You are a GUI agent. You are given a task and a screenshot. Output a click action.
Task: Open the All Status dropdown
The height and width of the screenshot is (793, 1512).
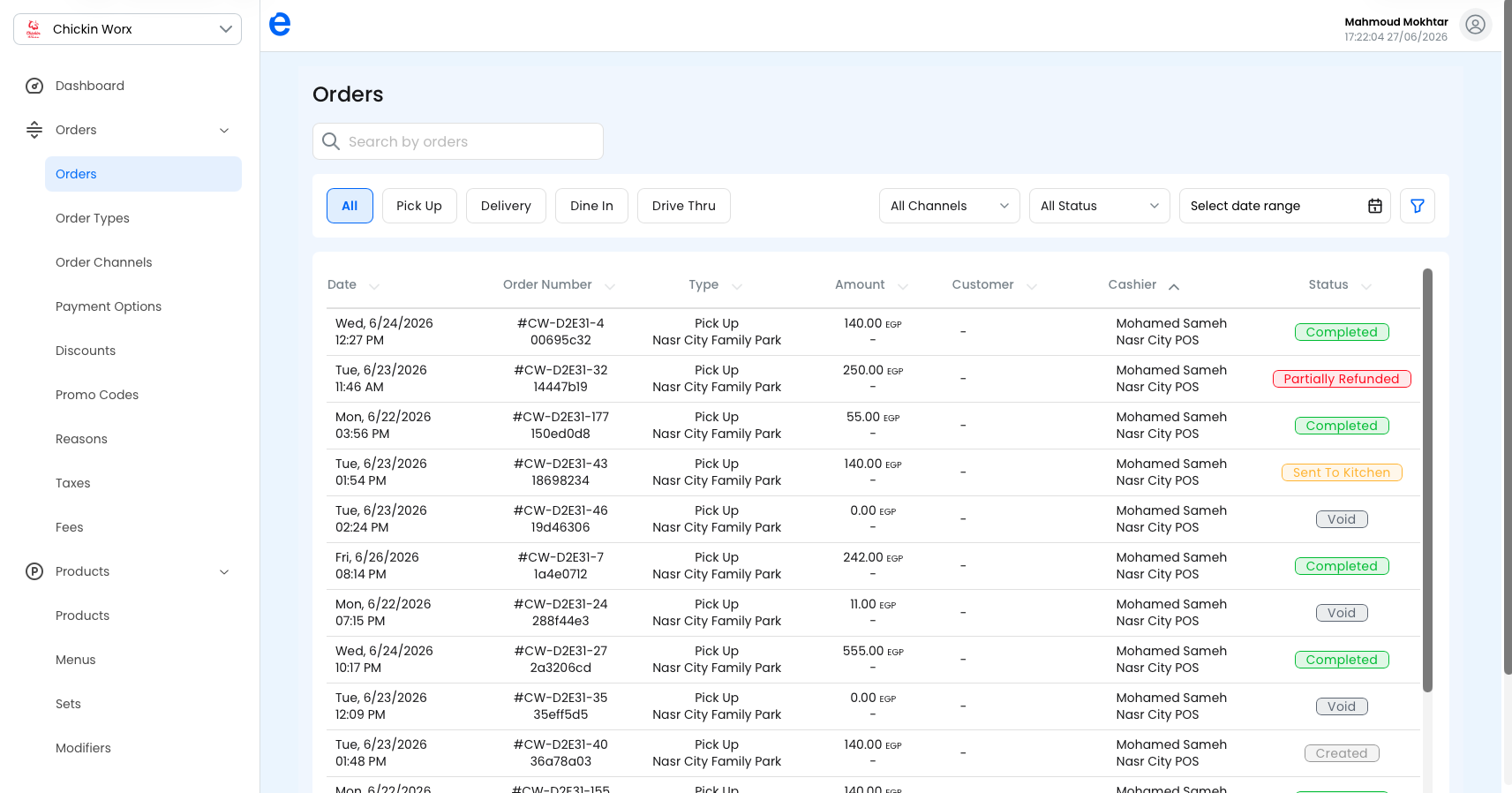pyautogui.click(x=1100, y=206)
